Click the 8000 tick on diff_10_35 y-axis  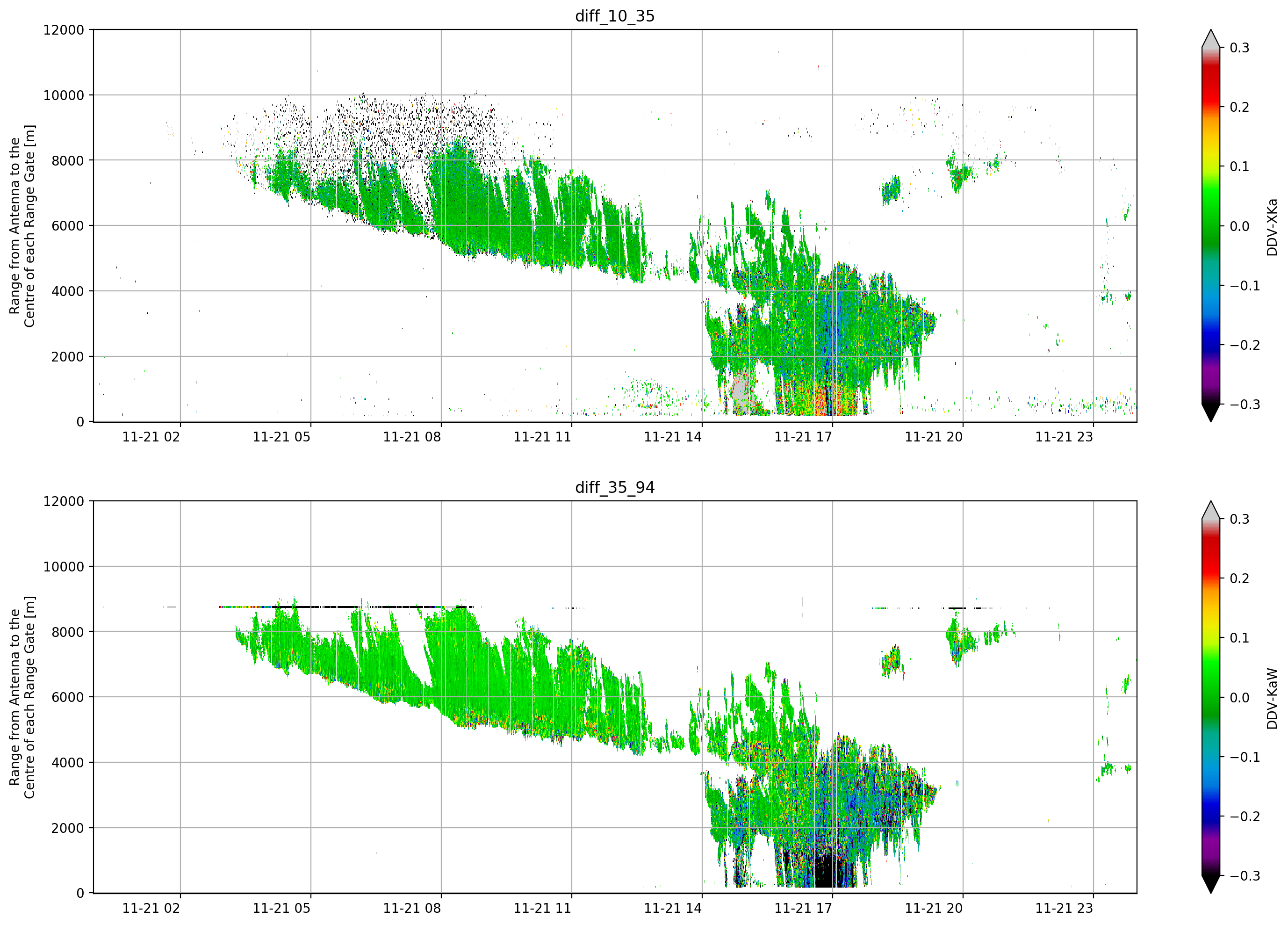68,160
